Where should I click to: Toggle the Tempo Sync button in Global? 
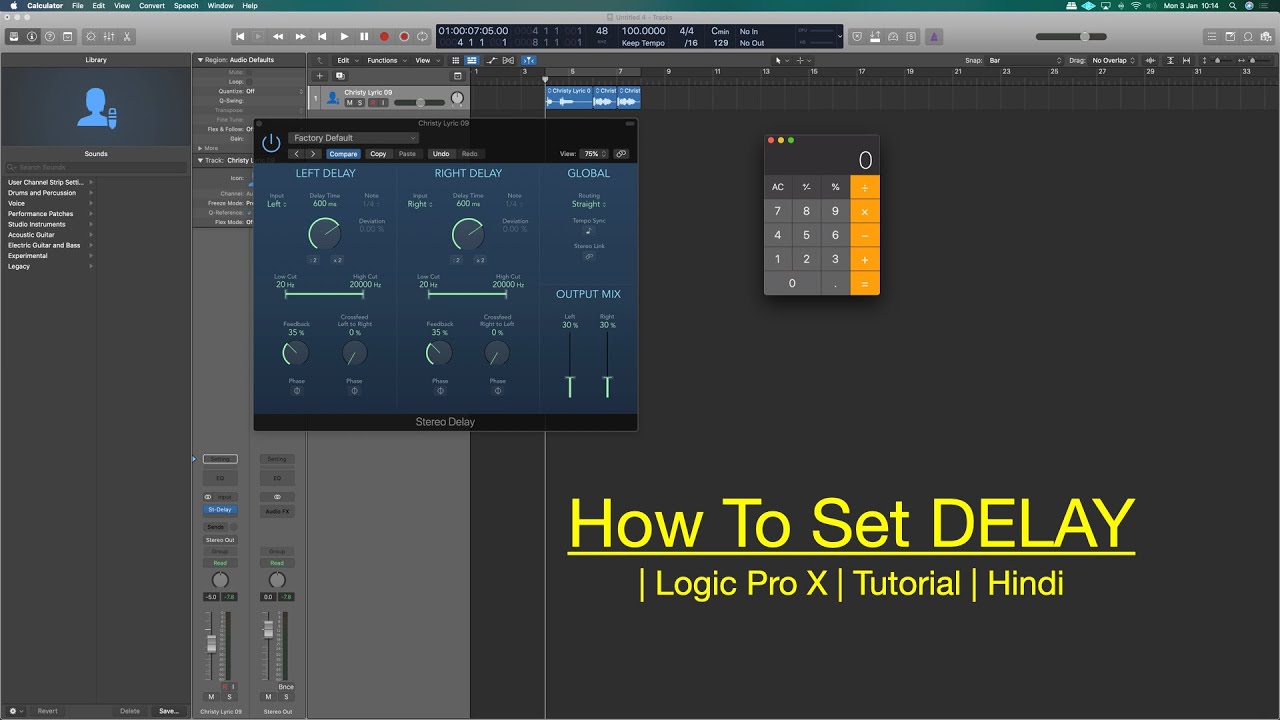pyautogui.click(x=589, y=231)
